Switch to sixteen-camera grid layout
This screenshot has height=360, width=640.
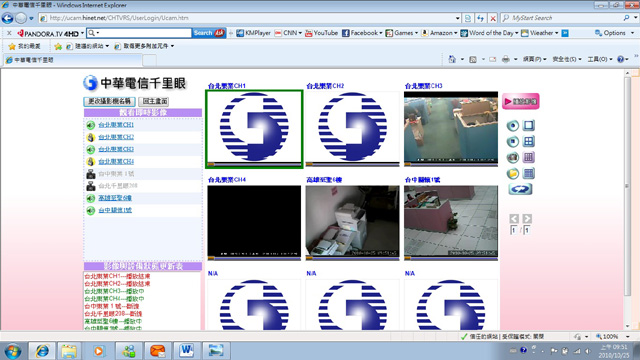[529, 173]
